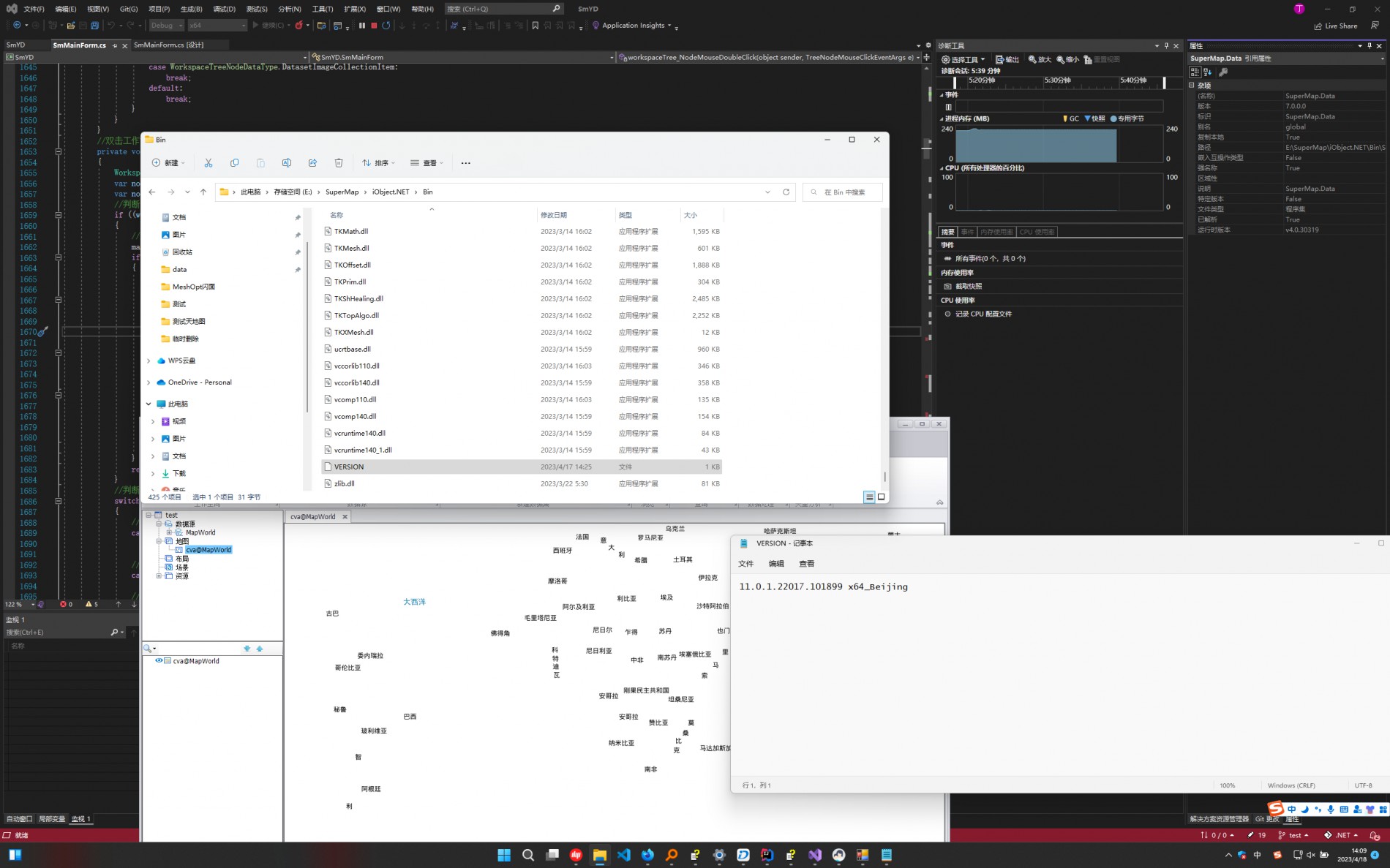Open the Debug configuration dropdown
Screen dimensions: 1390x868
tap(166, 26)
